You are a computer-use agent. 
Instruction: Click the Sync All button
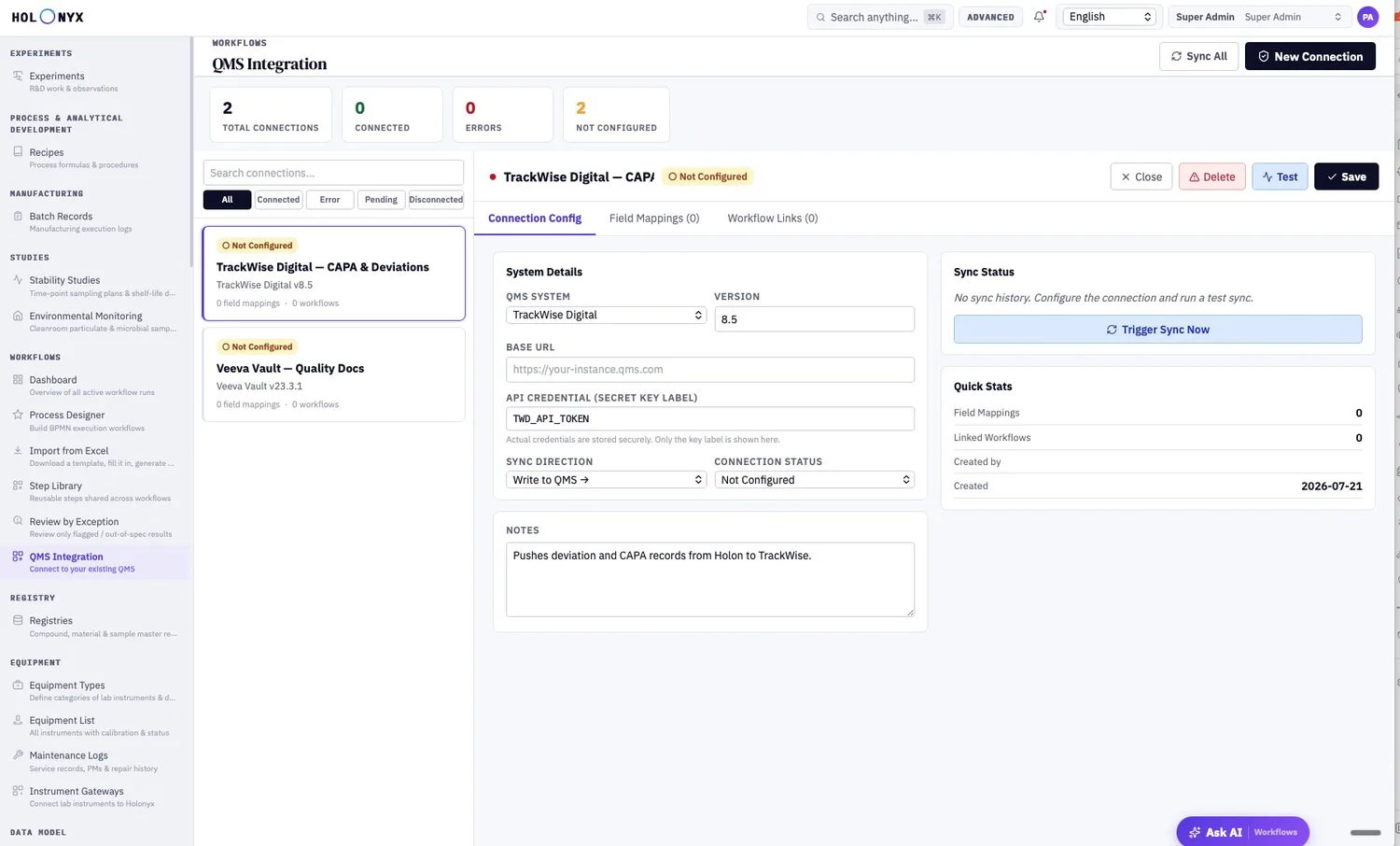(x=1199, y=56)
